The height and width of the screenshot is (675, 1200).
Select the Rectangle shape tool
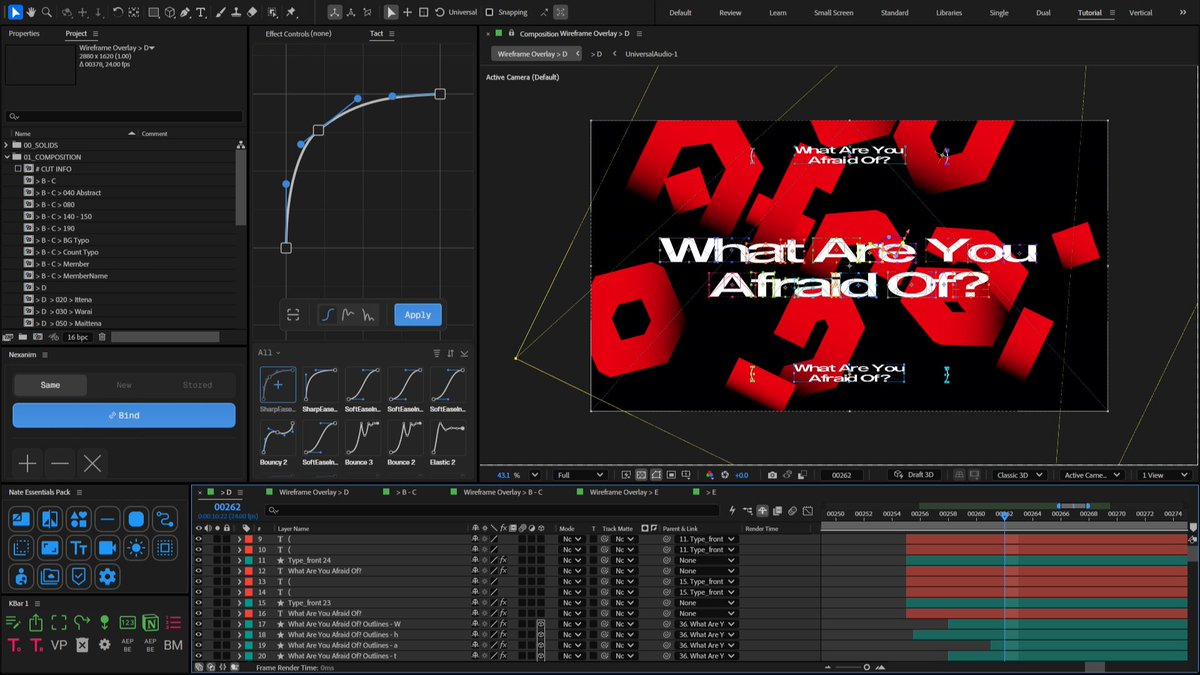pos(154,12)
